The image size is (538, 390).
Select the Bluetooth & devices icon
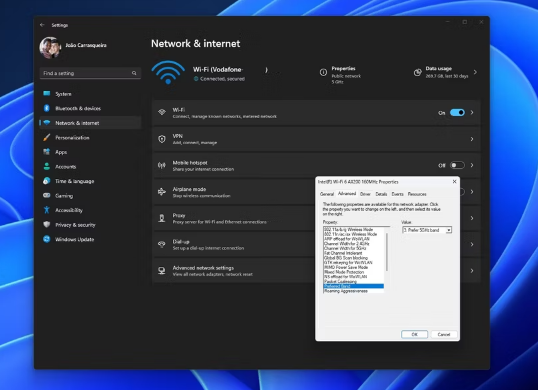coord(47,108)
